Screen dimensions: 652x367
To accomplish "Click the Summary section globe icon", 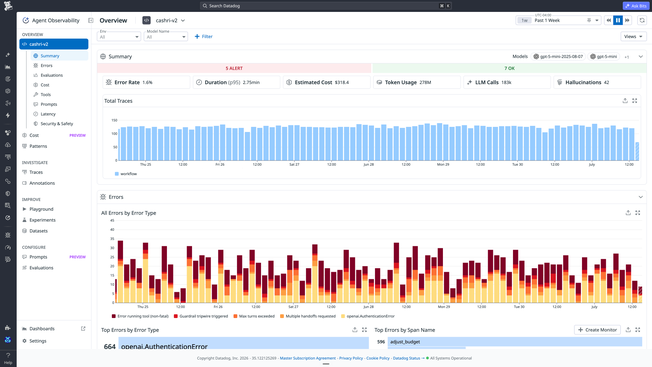I will point(103,57).
